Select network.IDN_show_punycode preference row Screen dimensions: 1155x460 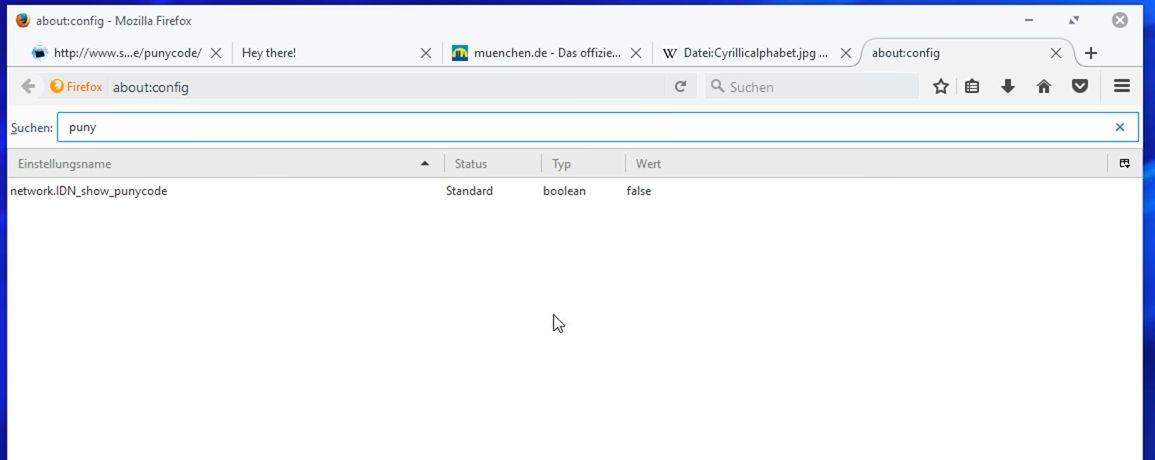pos(575,191)
